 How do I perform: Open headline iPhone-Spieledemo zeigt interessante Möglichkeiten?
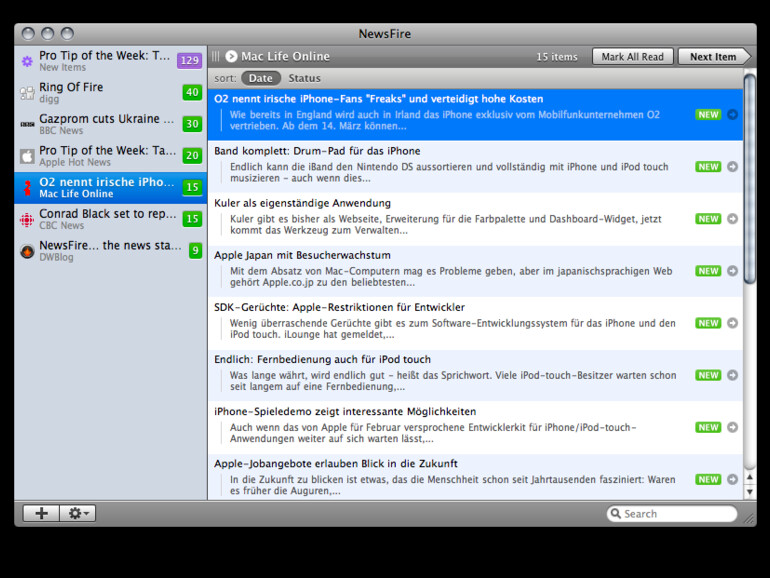click(x=345, y=411)
